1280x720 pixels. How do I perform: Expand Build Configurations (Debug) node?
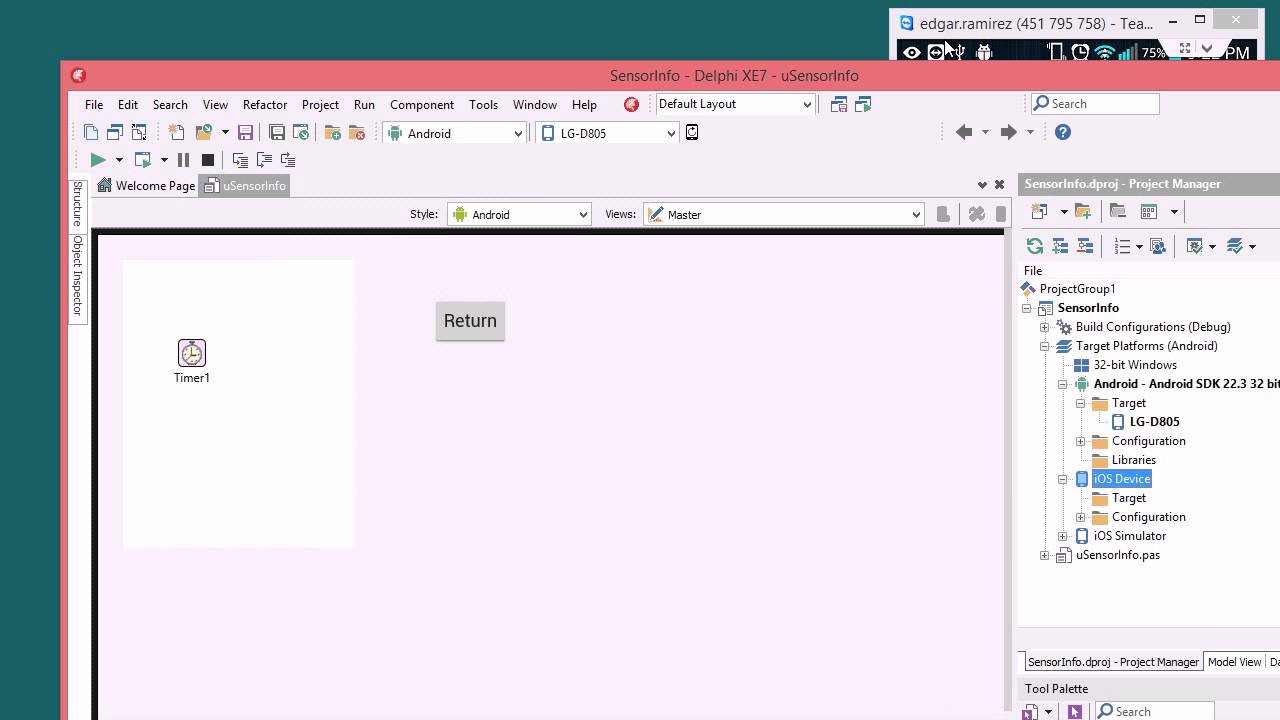pyautogui.click(x=1045, y=327)
